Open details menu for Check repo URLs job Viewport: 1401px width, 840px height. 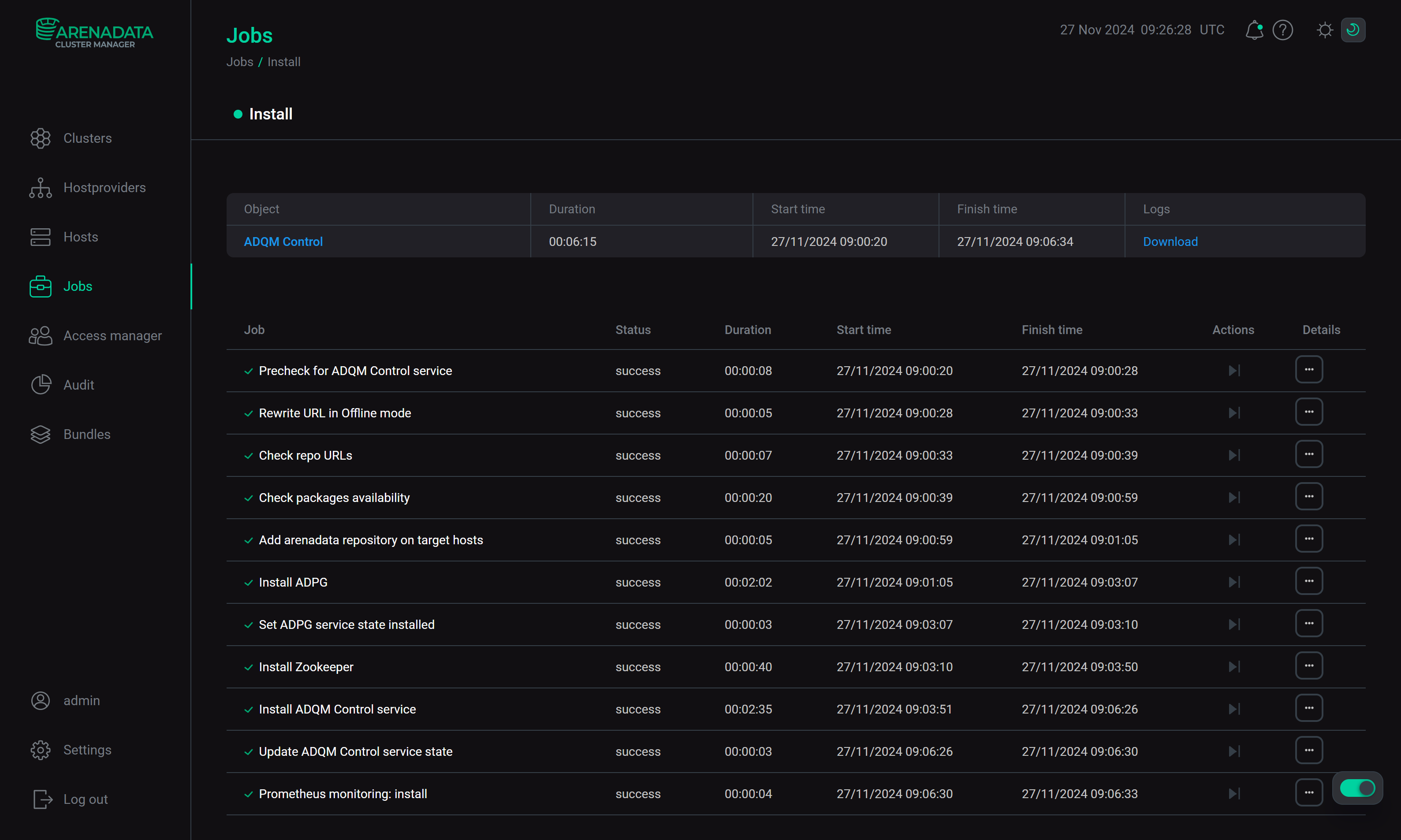coord(1309,453)
